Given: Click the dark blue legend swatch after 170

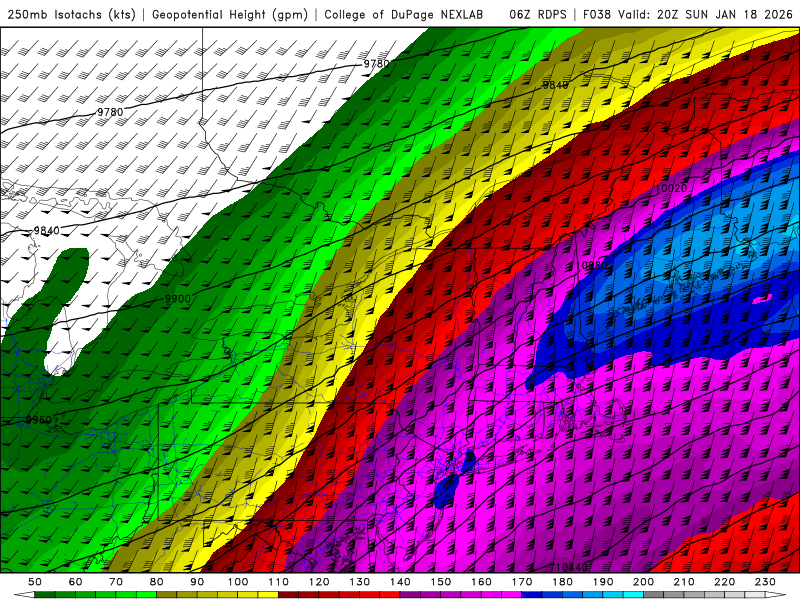Looking at the screenshot, I should click(x=532, y=595).
